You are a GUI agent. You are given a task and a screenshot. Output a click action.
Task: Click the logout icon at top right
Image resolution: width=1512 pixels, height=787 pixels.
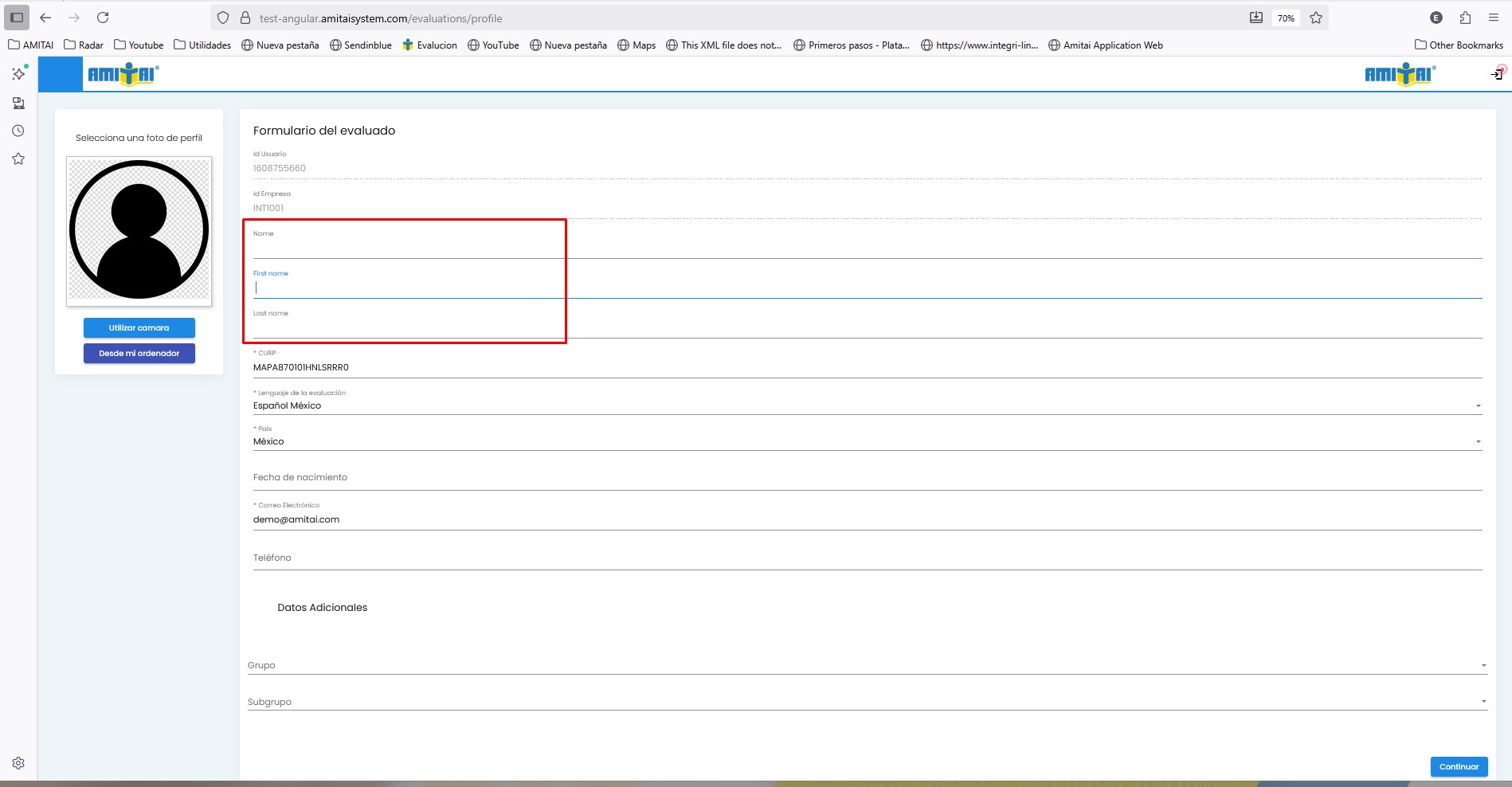(1497, 74)
